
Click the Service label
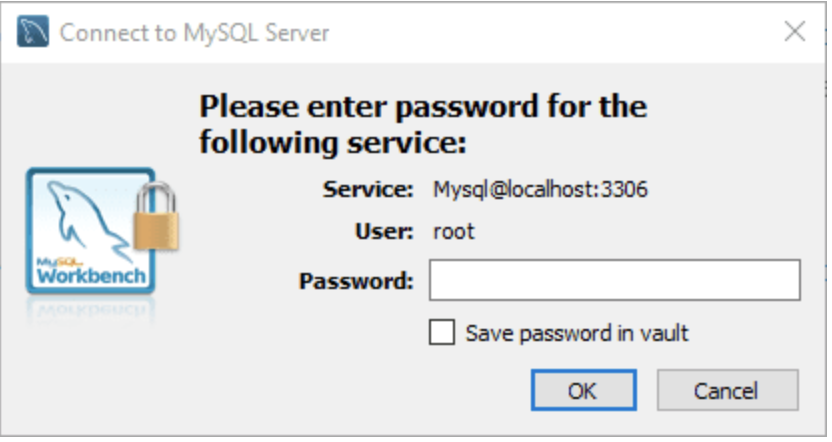pos(367,188)
